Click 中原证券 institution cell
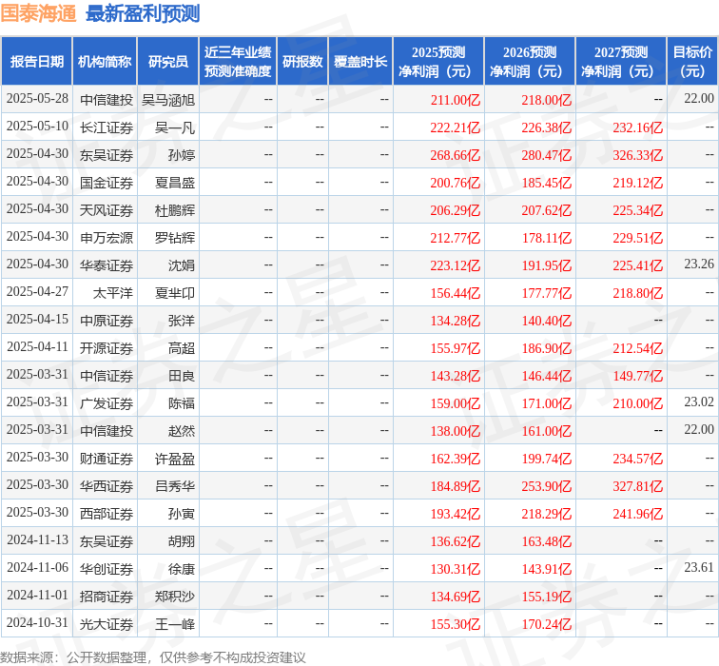 [106, 321]
